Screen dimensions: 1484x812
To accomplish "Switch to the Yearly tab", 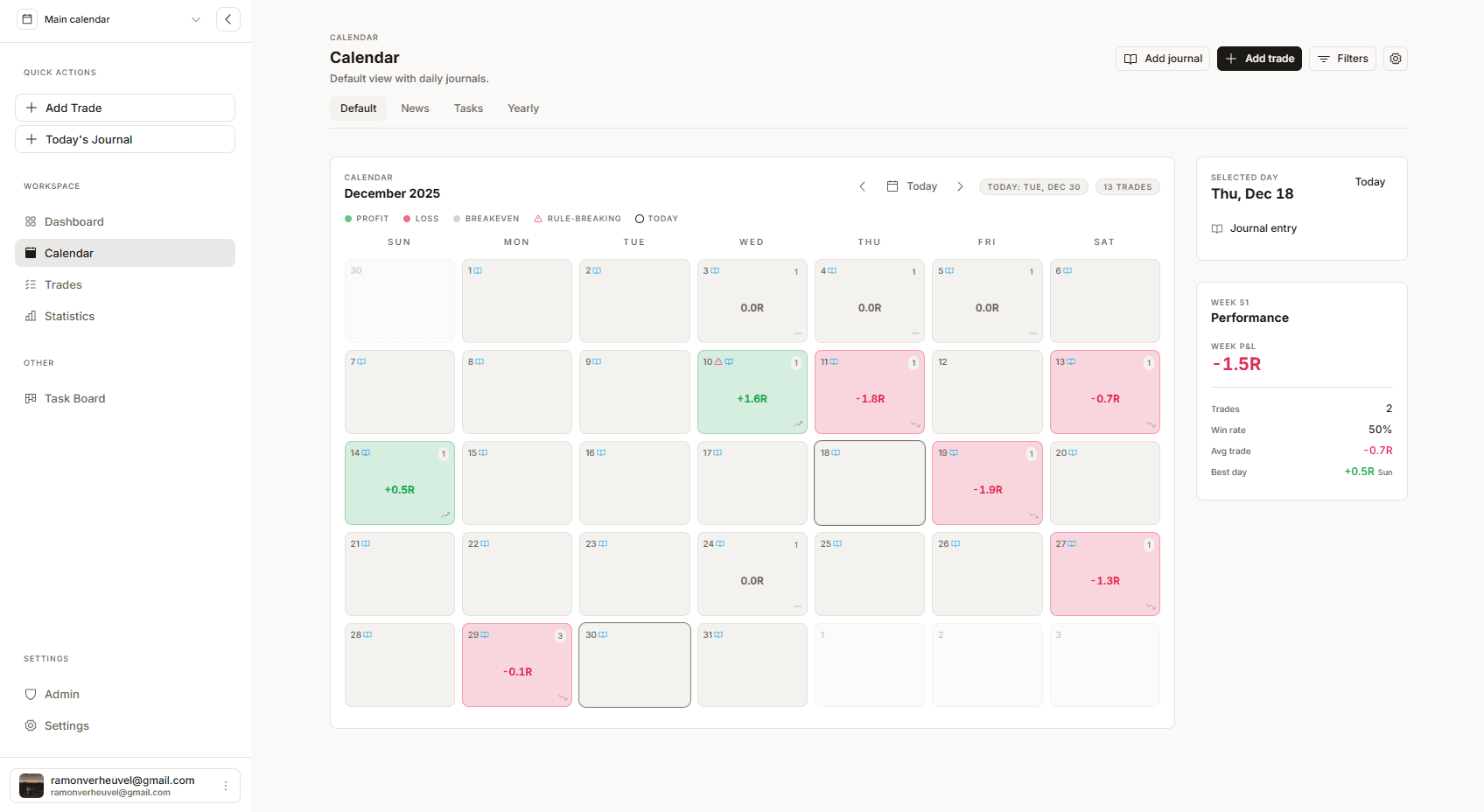I will pos(522,108).
